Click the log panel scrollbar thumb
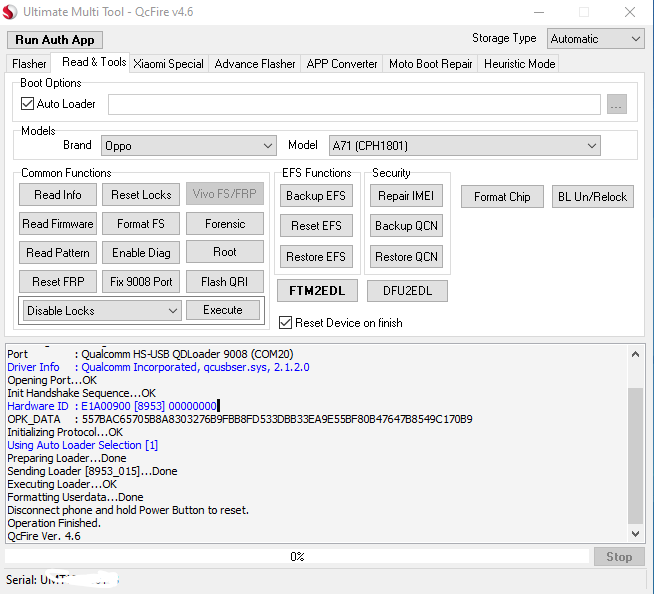 636,456
